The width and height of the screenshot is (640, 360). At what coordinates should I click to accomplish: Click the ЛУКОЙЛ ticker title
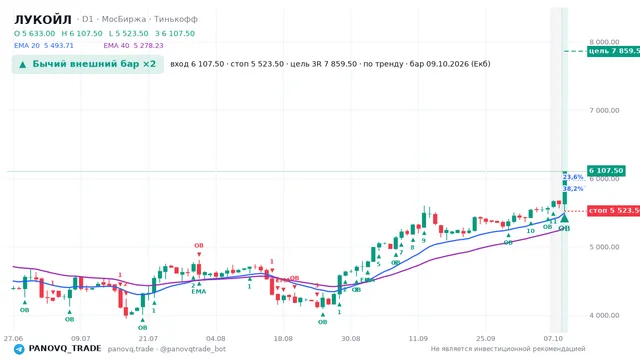point(43,20)
